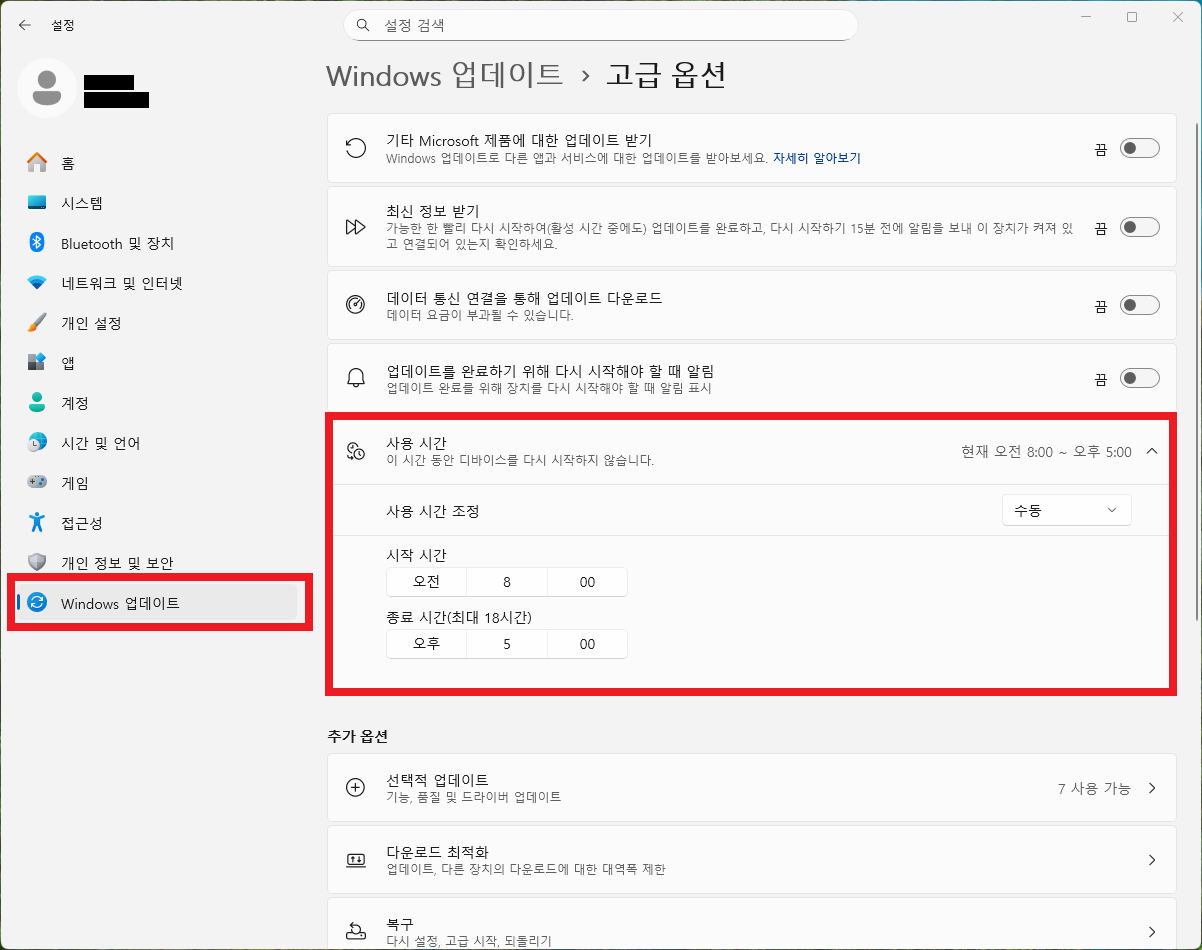Click the 선택적 업데이트 plus icon
The width and height of the screenshot is (1202, 950).
click(x=355, y=788)
